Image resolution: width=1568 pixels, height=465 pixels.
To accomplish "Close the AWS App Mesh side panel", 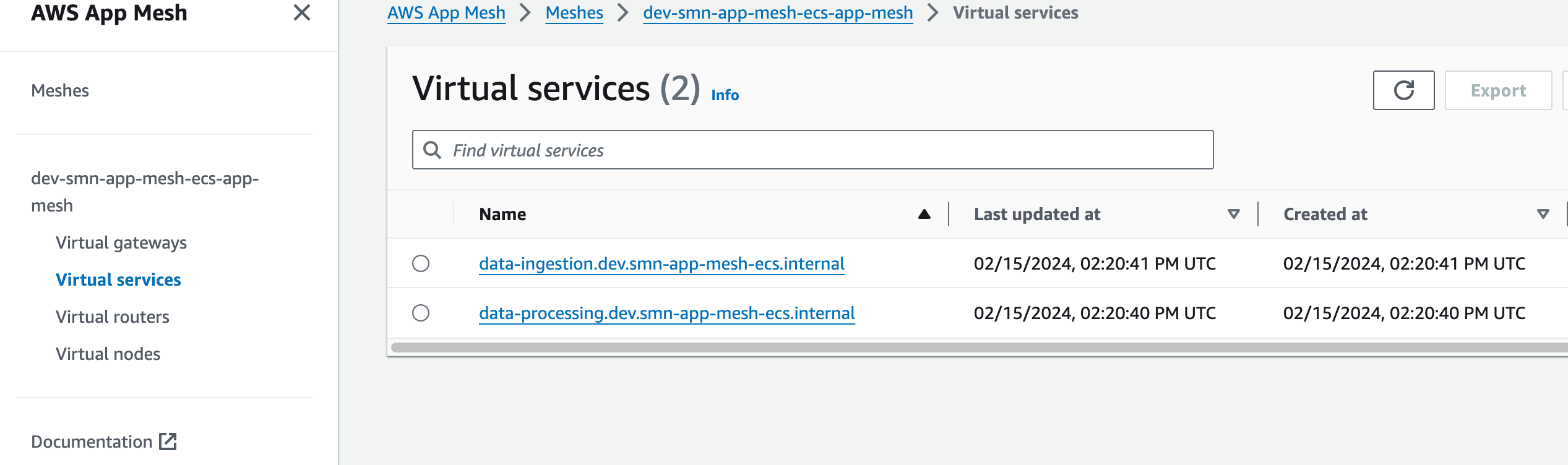I will pyautogui.click(x=301, y=12).
